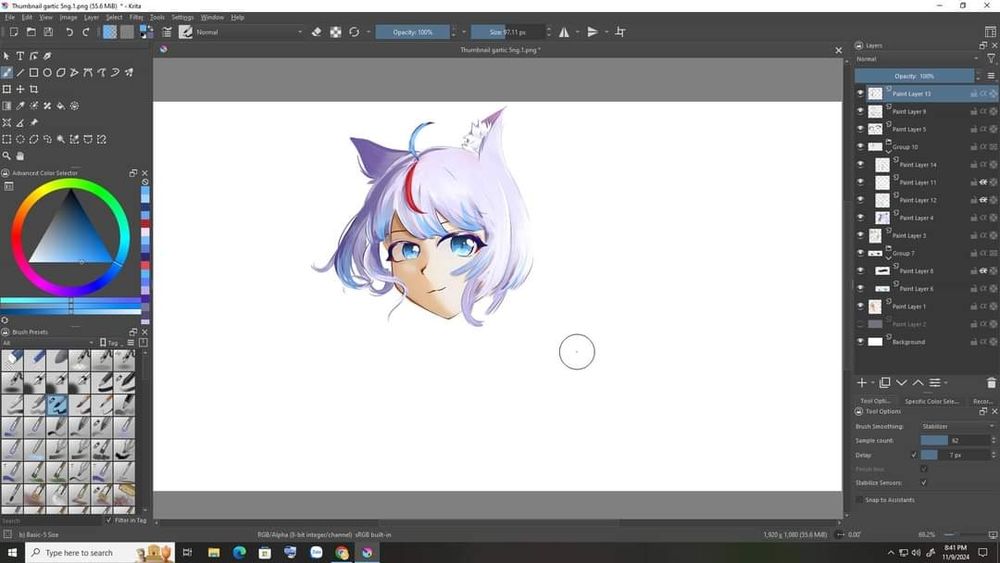Click the Redo arrow in toolbar

pyautogui.click(x=85, y=32)
